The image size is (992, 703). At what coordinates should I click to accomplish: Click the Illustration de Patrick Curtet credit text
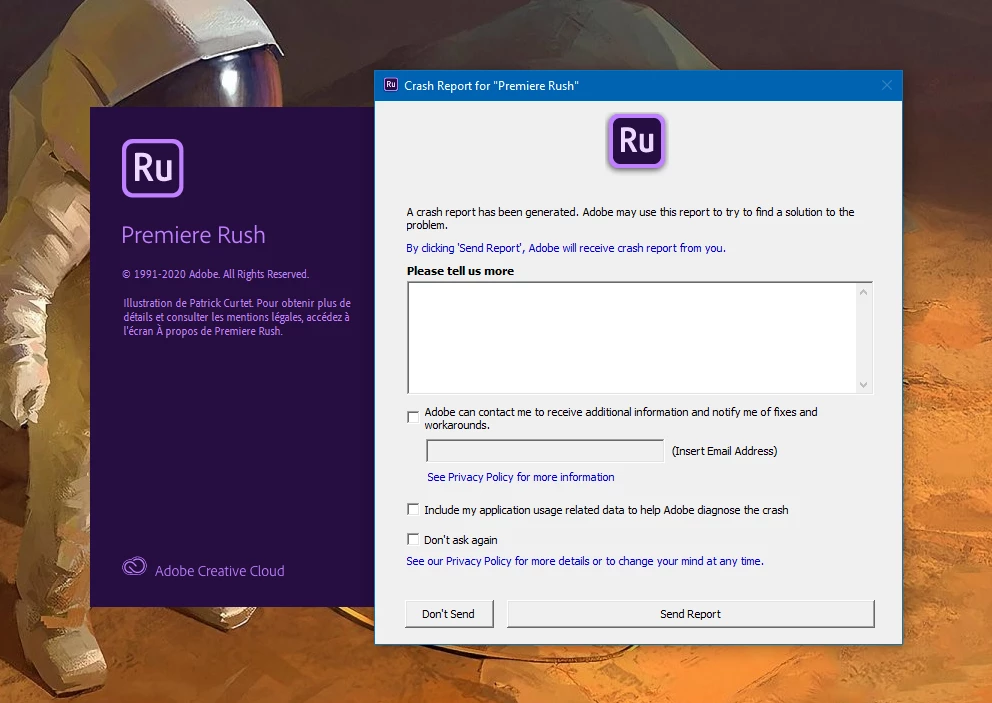point(237,317)
